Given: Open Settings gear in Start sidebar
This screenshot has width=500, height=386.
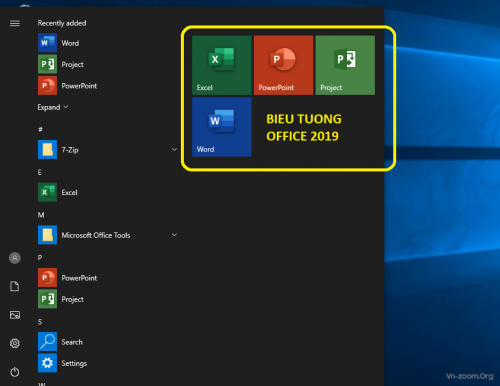Looking at the screenshot, I should [x=15, y=343].
